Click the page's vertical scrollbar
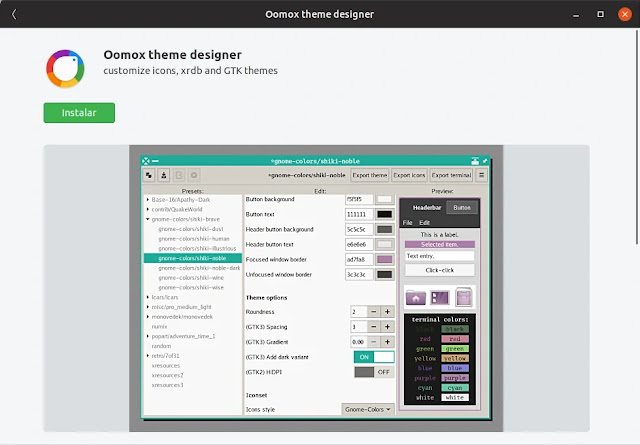The width and height of the screenshot is (640, 445). point(637,137)
